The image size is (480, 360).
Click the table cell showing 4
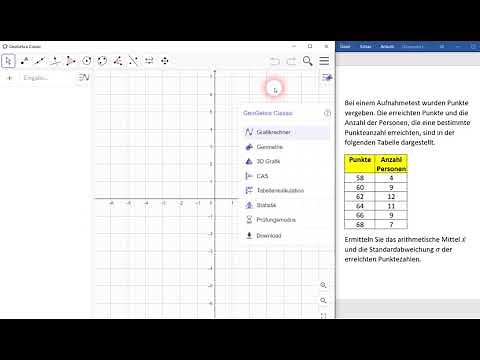point(391,178)
